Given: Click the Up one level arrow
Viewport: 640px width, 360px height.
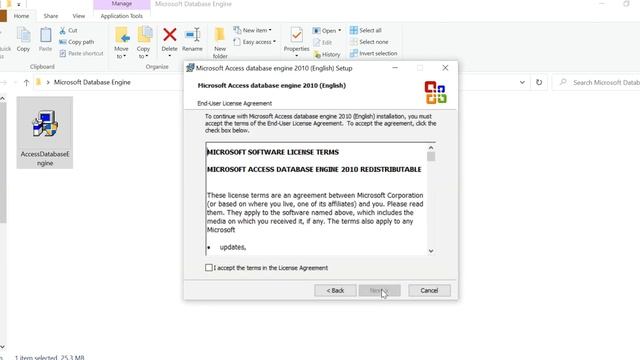Looking at the screenshot, I should tap(27, 82).
